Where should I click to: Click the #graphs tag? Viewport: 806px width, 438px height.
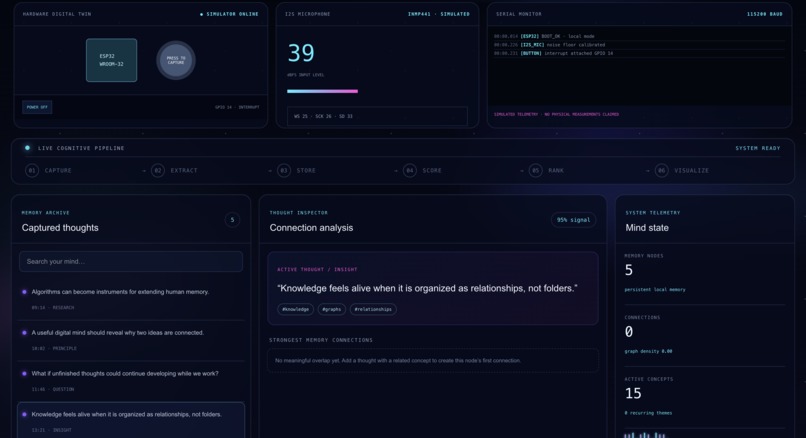[x=332, y=309]
